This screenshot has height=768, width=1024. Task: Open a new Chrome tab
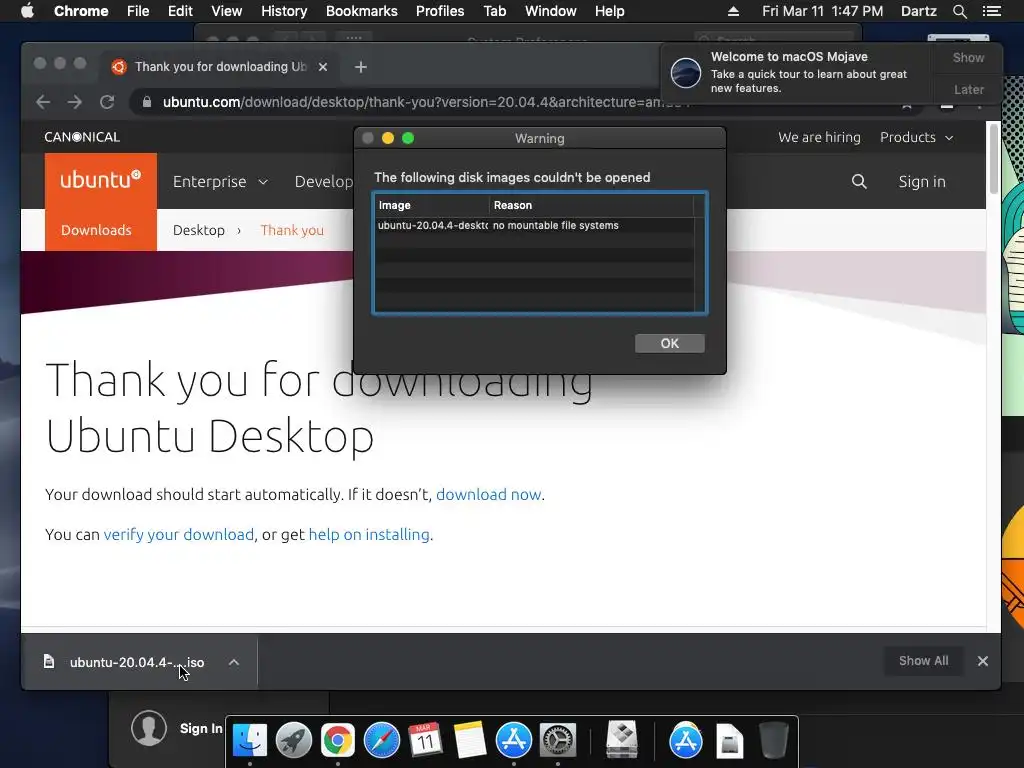tap(360, 67)
